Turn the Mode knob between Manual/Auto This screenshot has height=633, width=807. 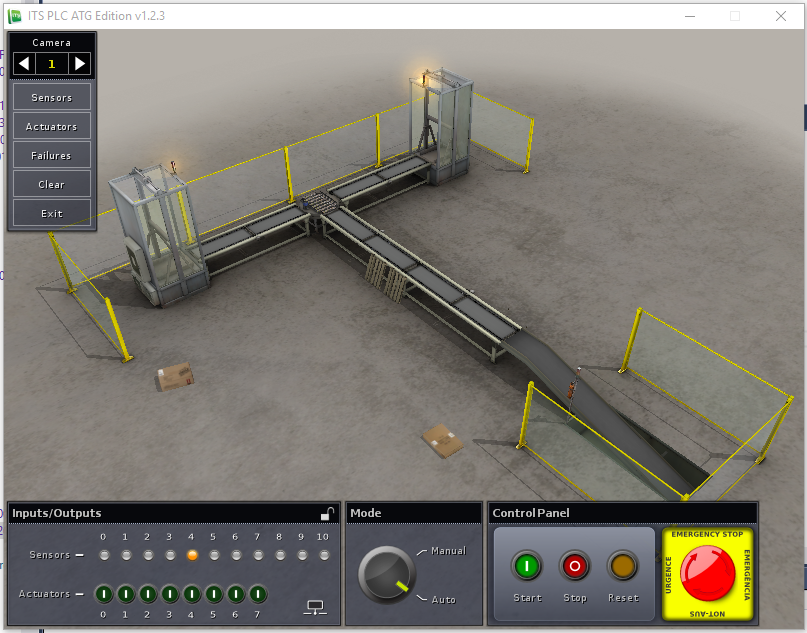click(x=384, y=575)
